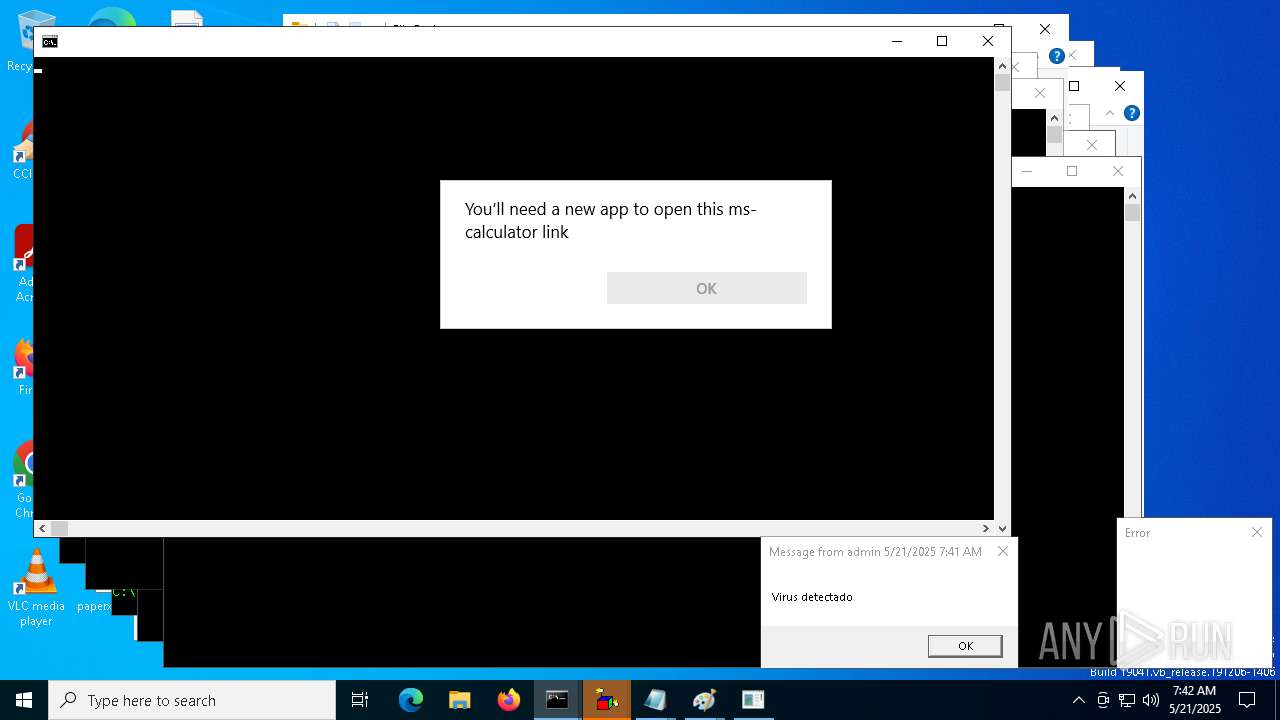
Task: Click the 'Error' dialog title text
Action: pyautogui.click(x=1137, y=533)
